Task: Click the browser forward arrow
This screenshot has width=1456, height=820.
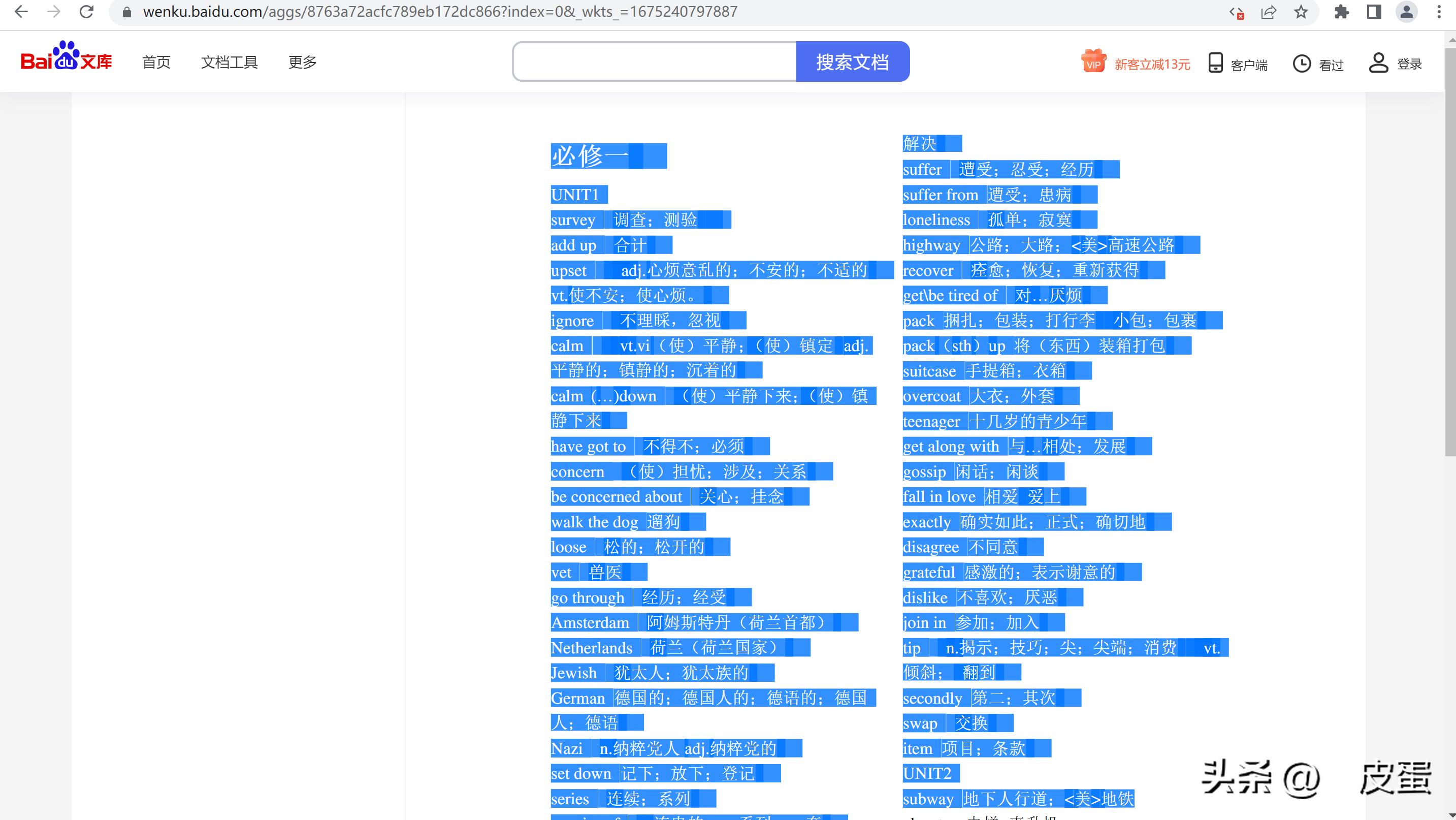Action: 54,12
